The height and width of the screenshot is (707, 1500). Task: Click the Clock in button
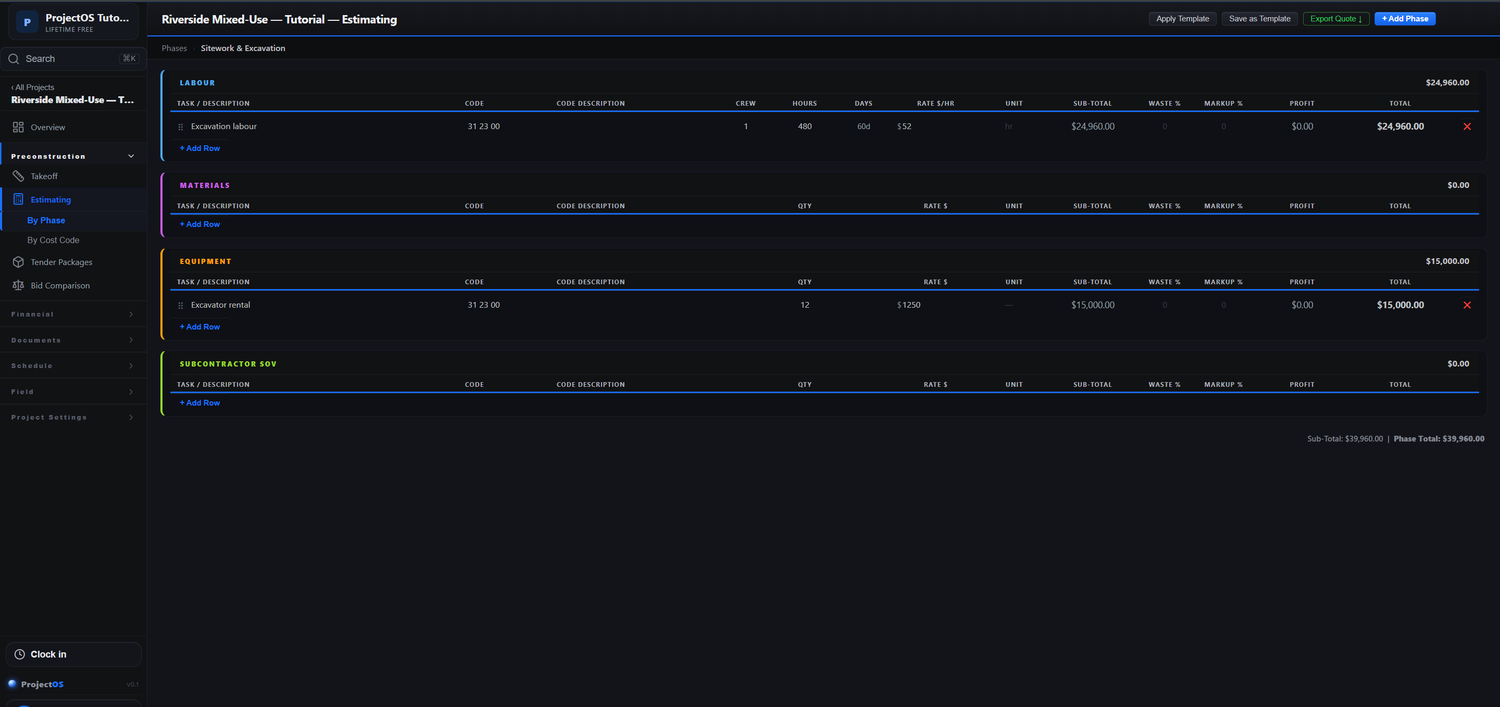tap(74, 654)
